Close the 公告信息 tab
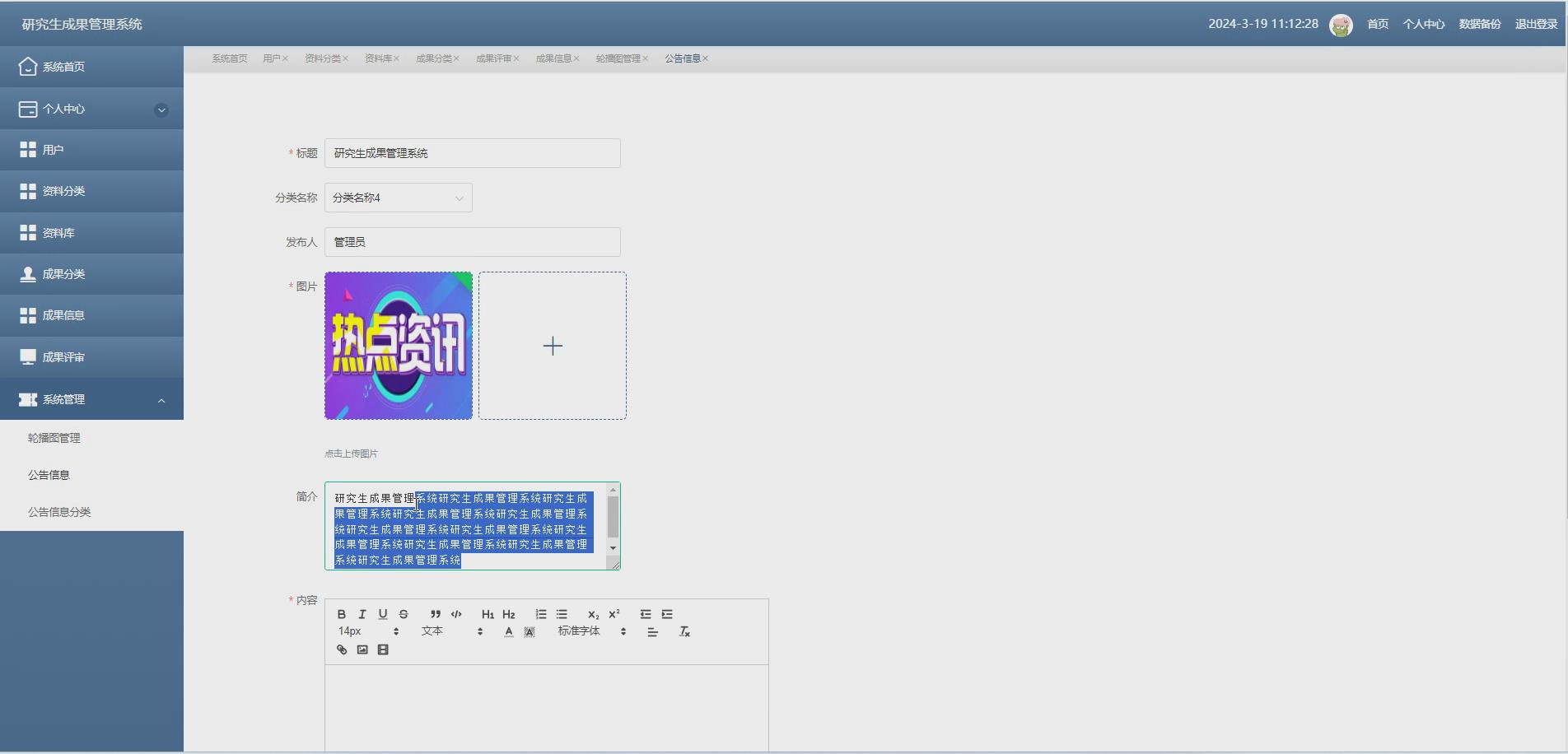 pyautogui.click(x=705, y=58)
